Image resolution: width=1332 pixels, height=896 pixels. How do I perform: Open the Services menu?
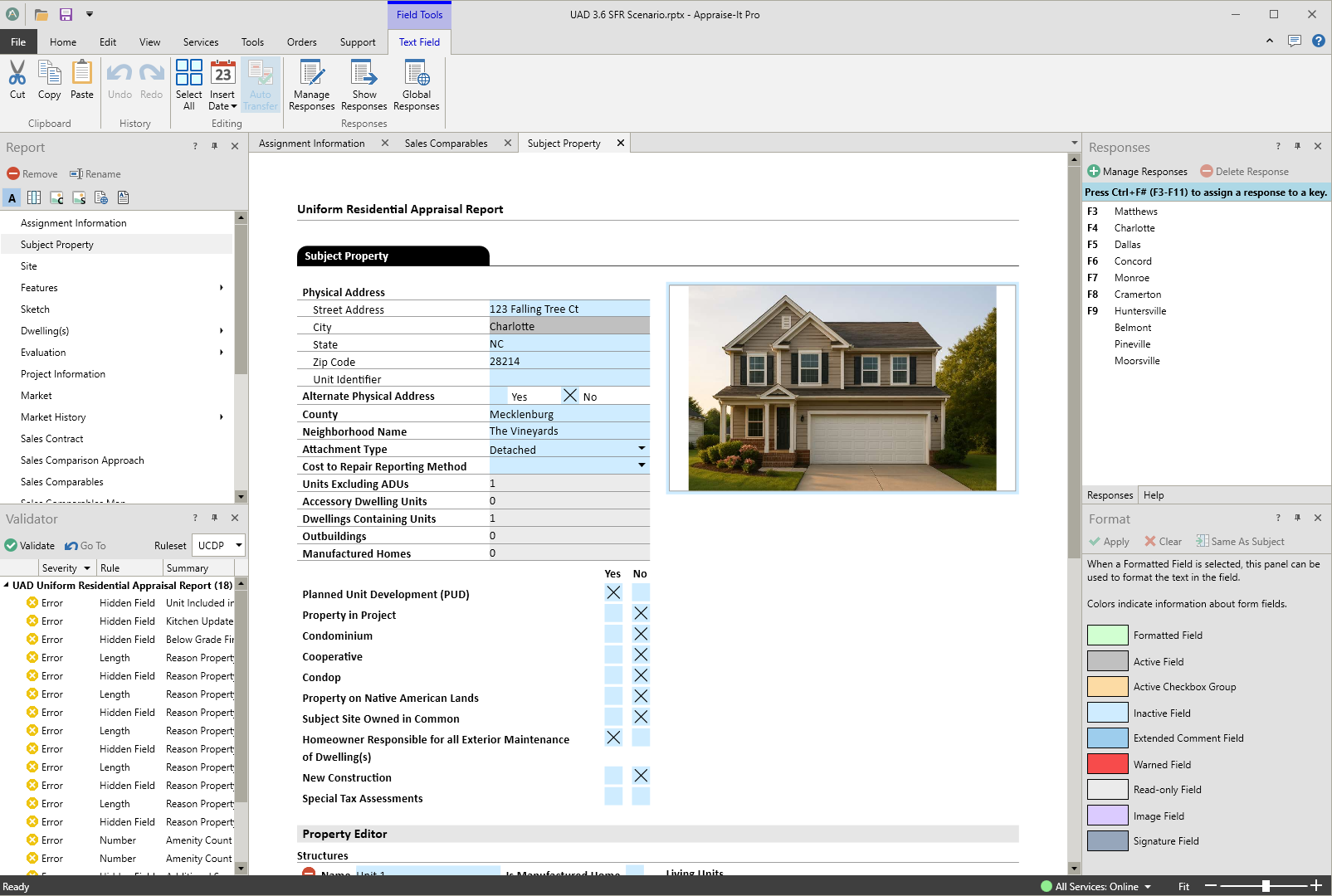coord(201,42)
